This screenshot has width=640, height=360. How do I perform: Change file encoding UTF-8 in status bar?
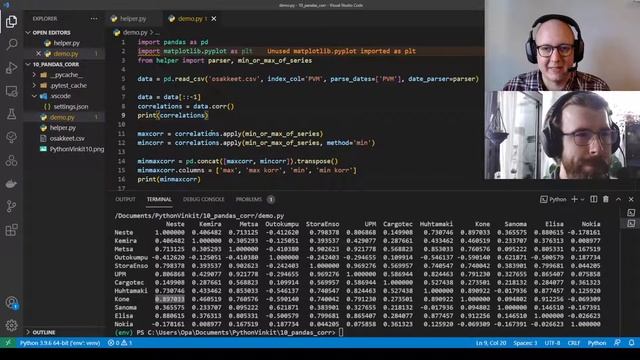552,343
